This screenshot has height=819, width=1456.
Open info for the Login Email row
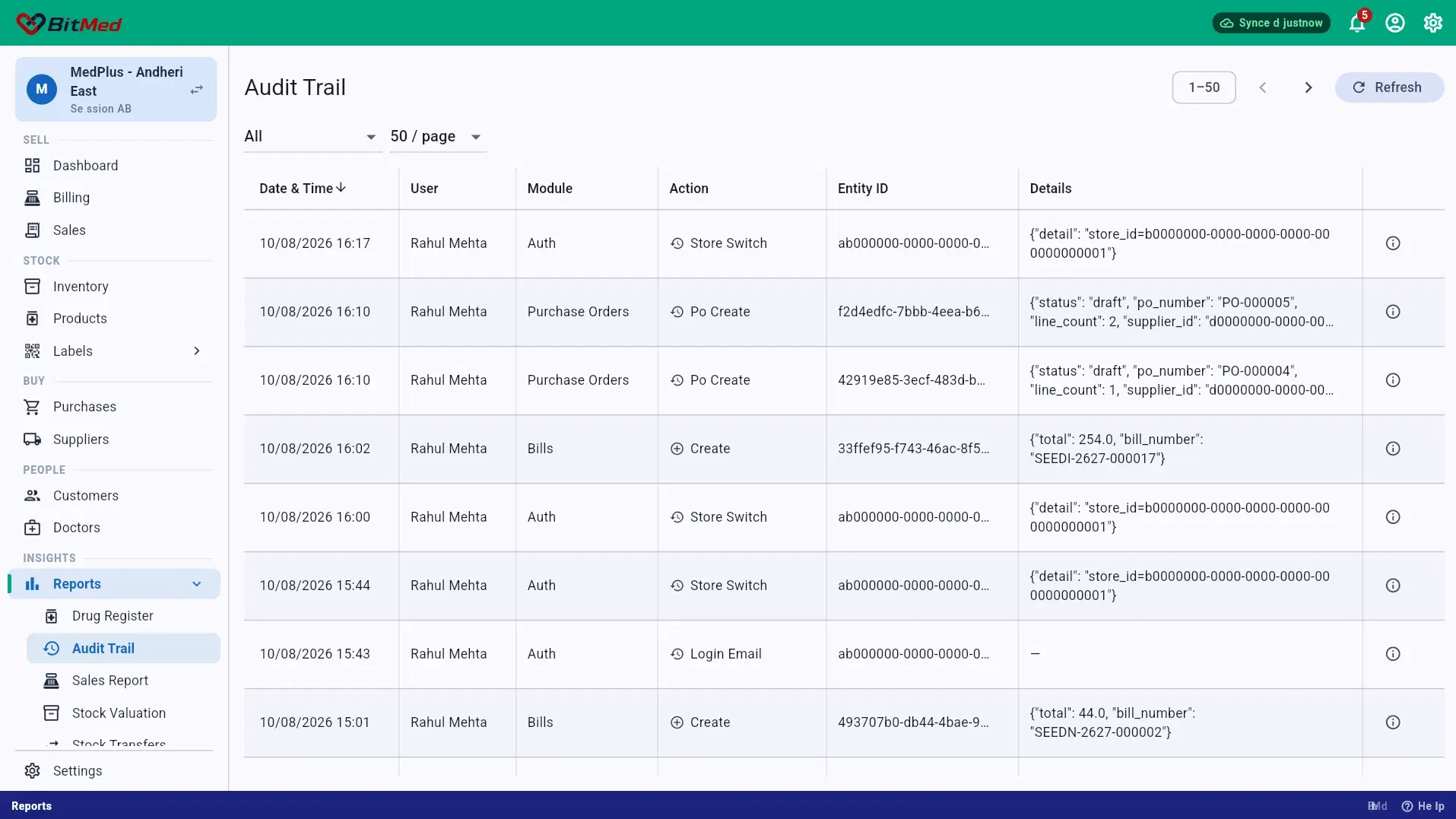[1393, 654]
